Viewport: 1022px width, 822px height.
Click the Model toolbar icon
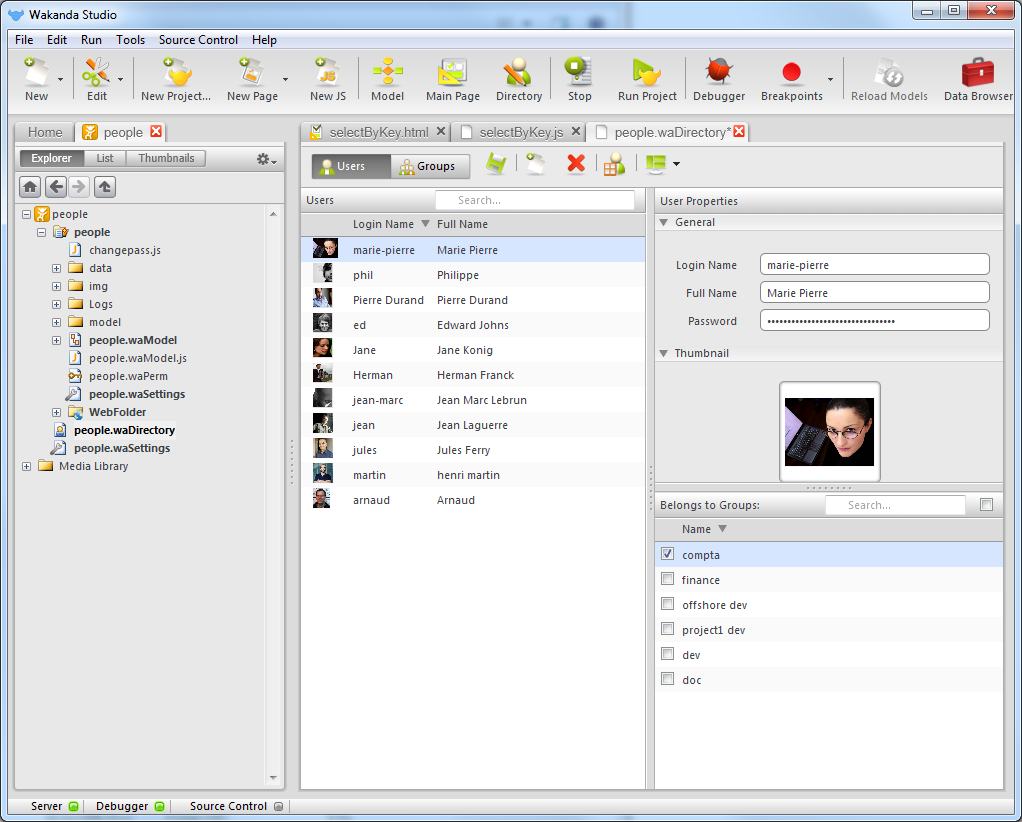387,79
